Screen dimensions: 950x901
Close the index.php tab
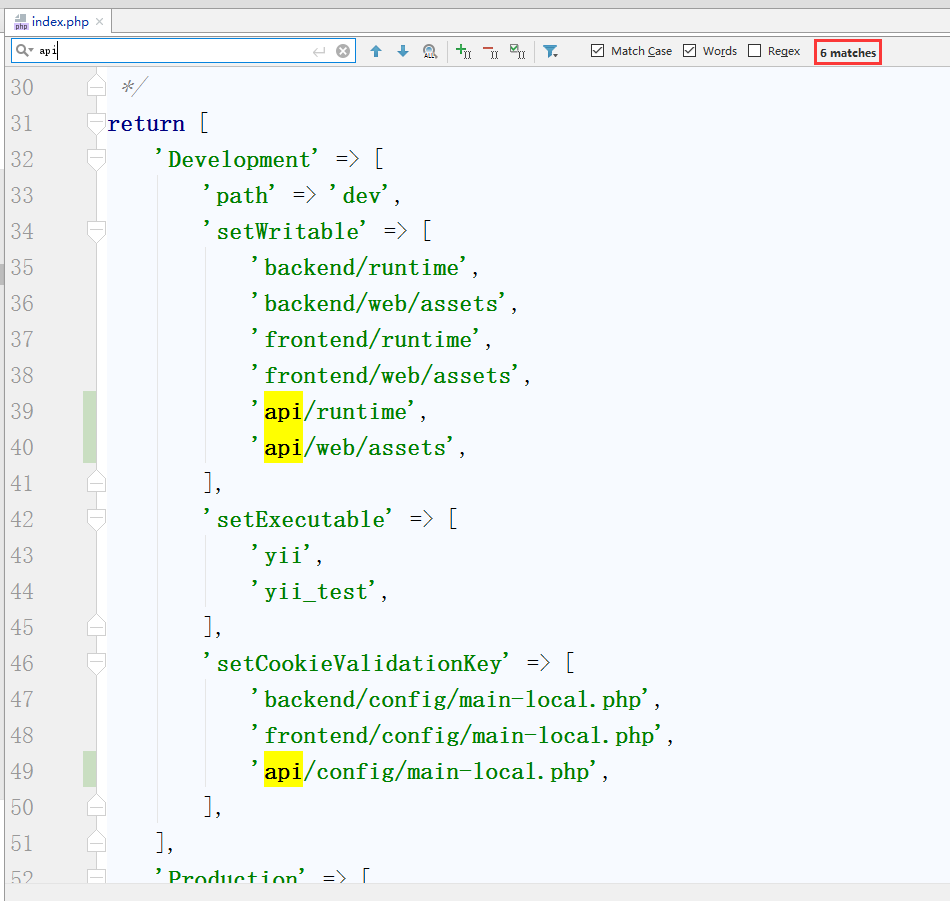[100, 21]
